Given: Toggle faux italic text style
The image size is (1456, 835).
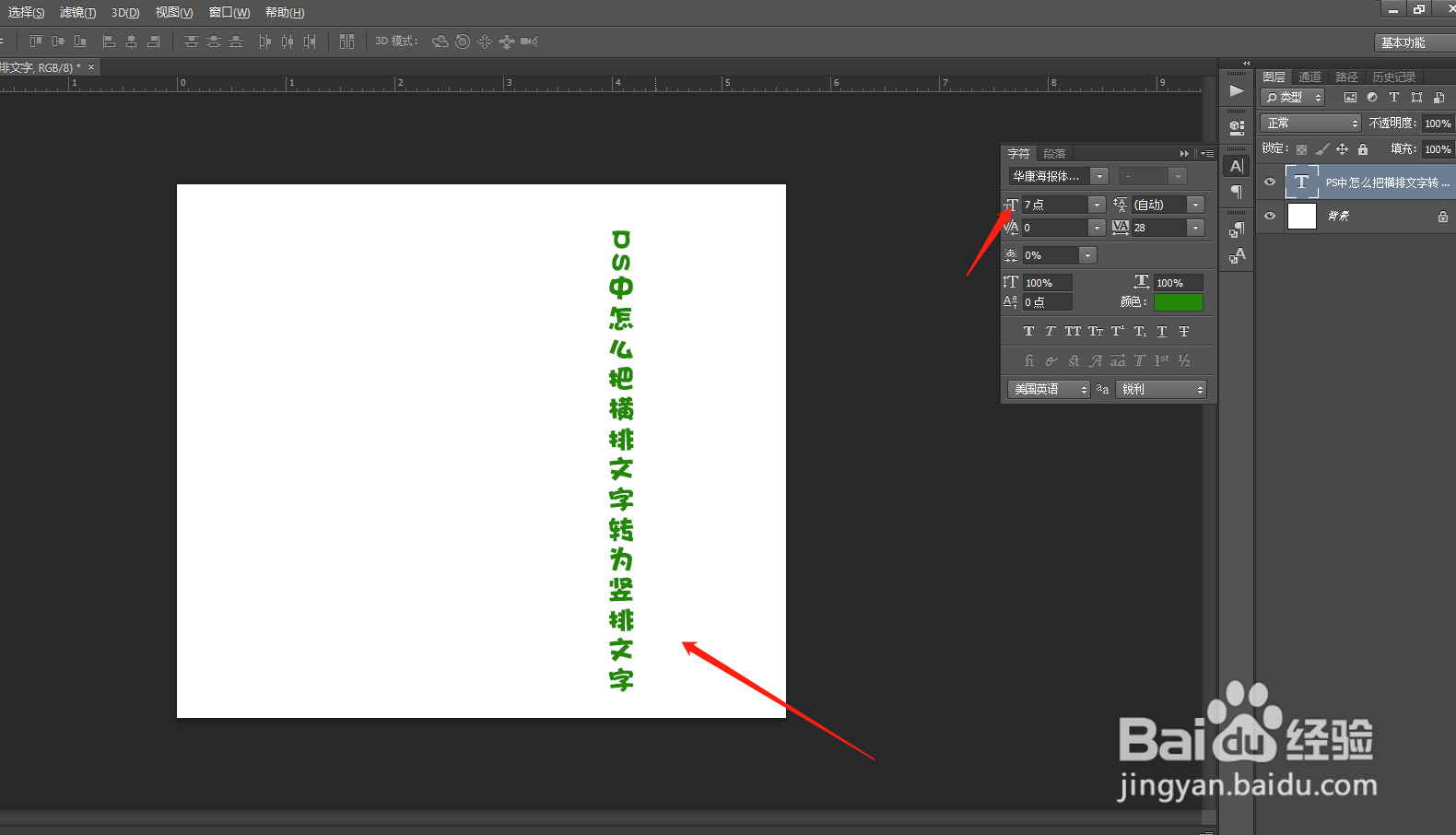Looking at the screenshot, I should click(1051, 331).
